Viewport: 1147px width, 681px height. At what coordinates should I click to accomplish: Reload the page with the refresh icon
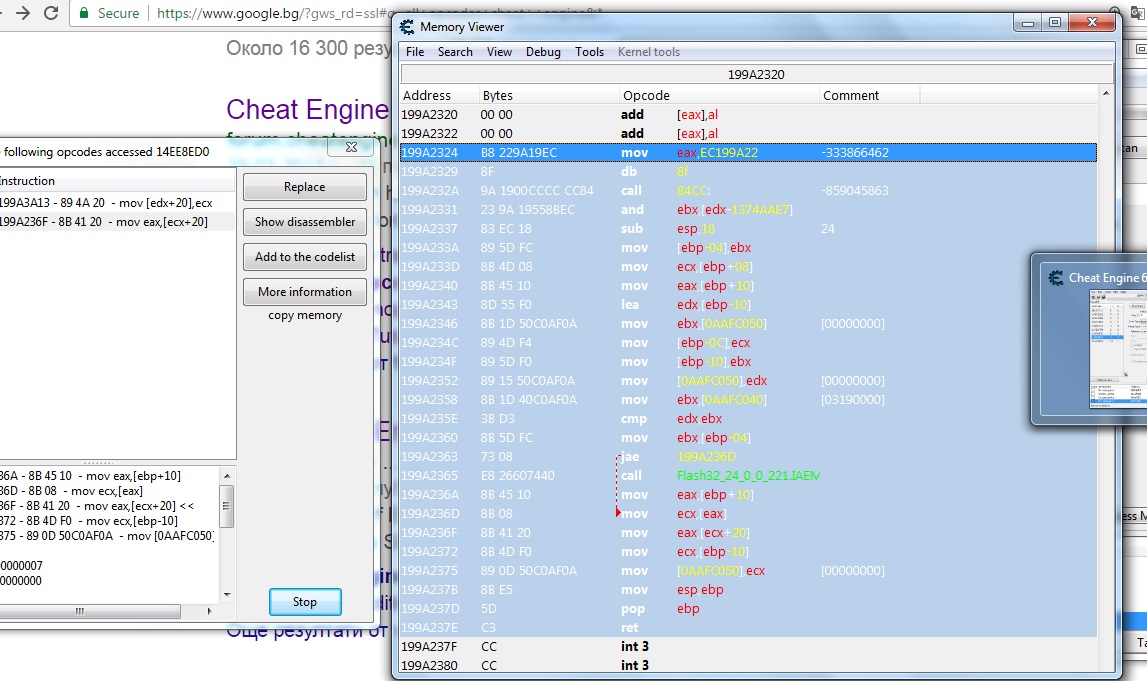point(51,14)
